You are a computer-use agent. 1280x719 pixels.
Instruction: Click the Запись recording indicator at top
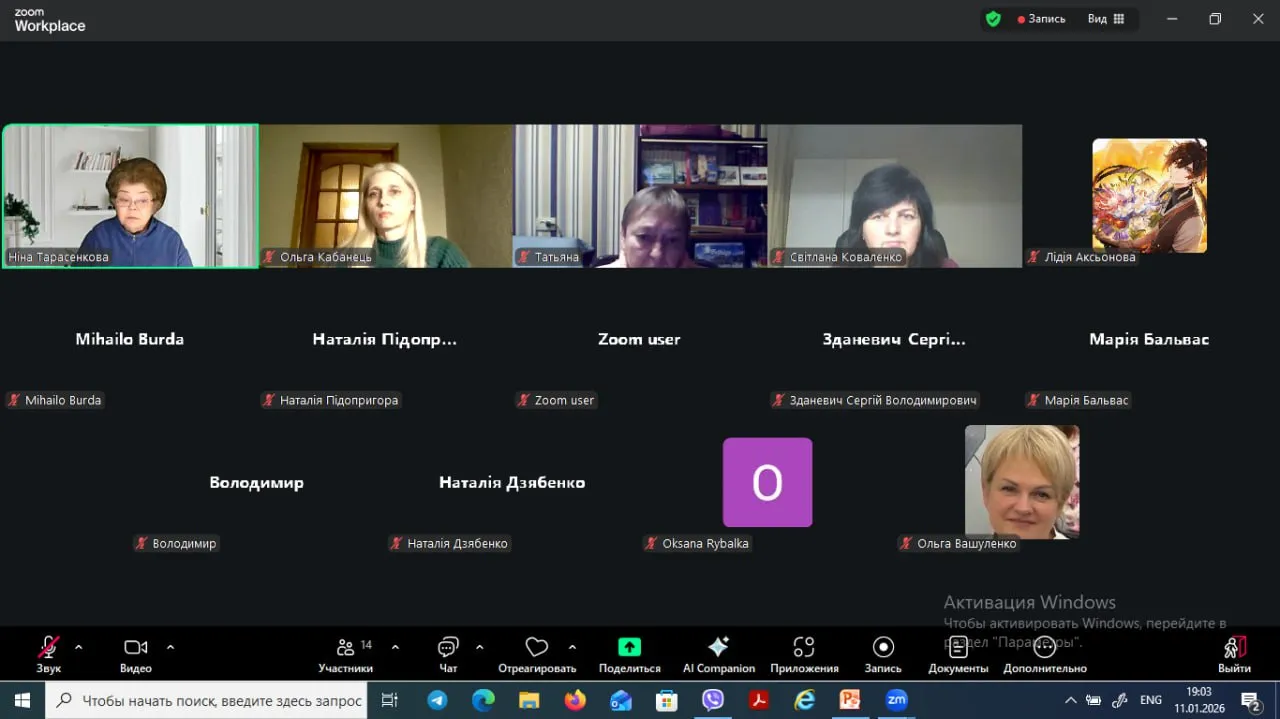coord(1042,19)
